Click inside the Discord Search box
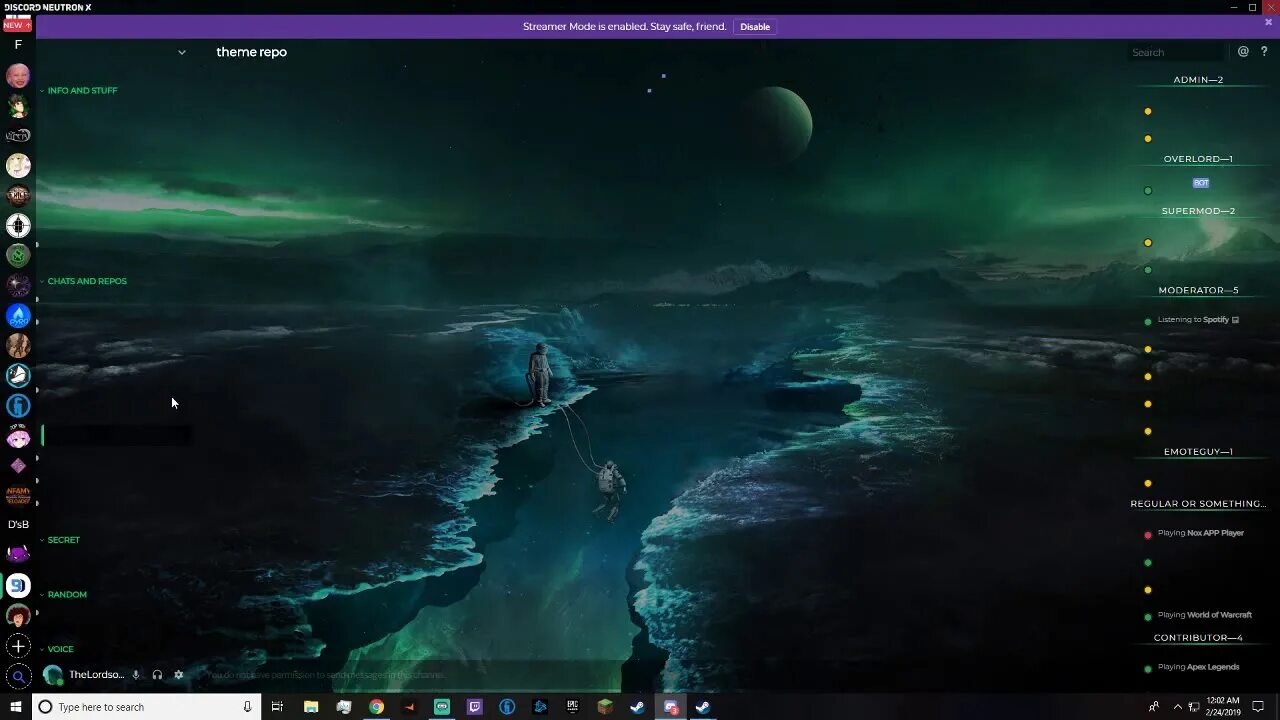 coord(1176,52)
